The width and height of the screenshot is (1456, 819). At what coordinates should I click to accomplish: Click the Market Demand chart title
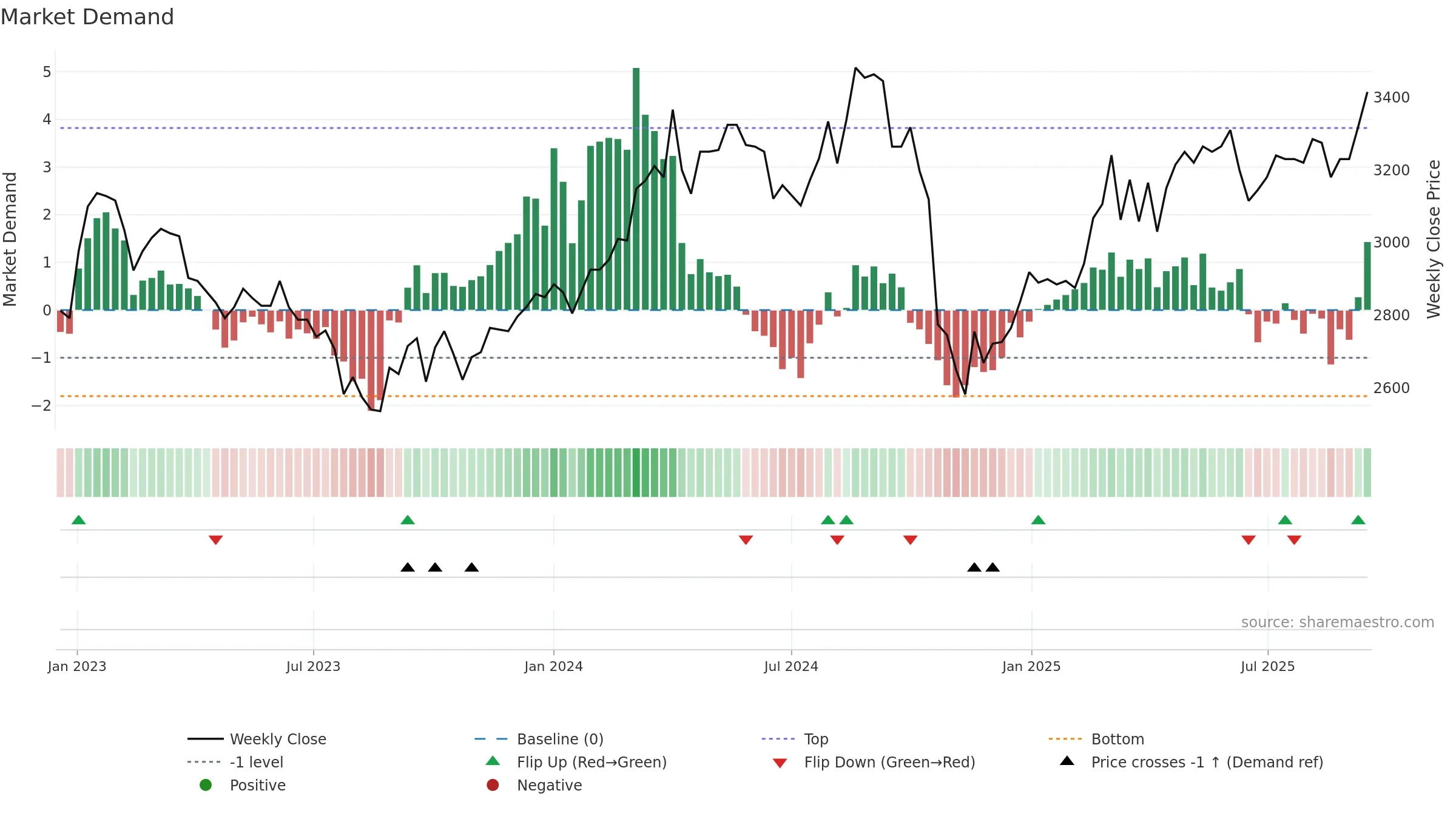click(x=87, y=17)
